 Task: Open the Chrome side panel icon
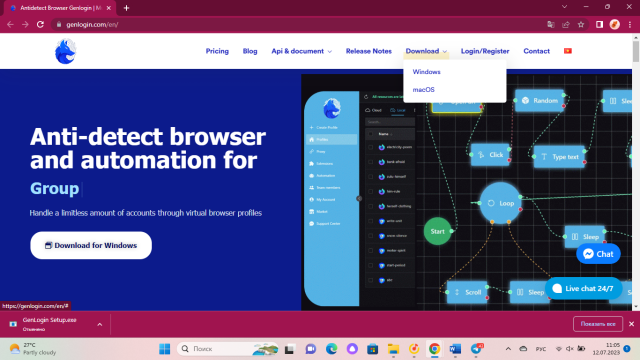pyautogui.click(x=599, y=24)
